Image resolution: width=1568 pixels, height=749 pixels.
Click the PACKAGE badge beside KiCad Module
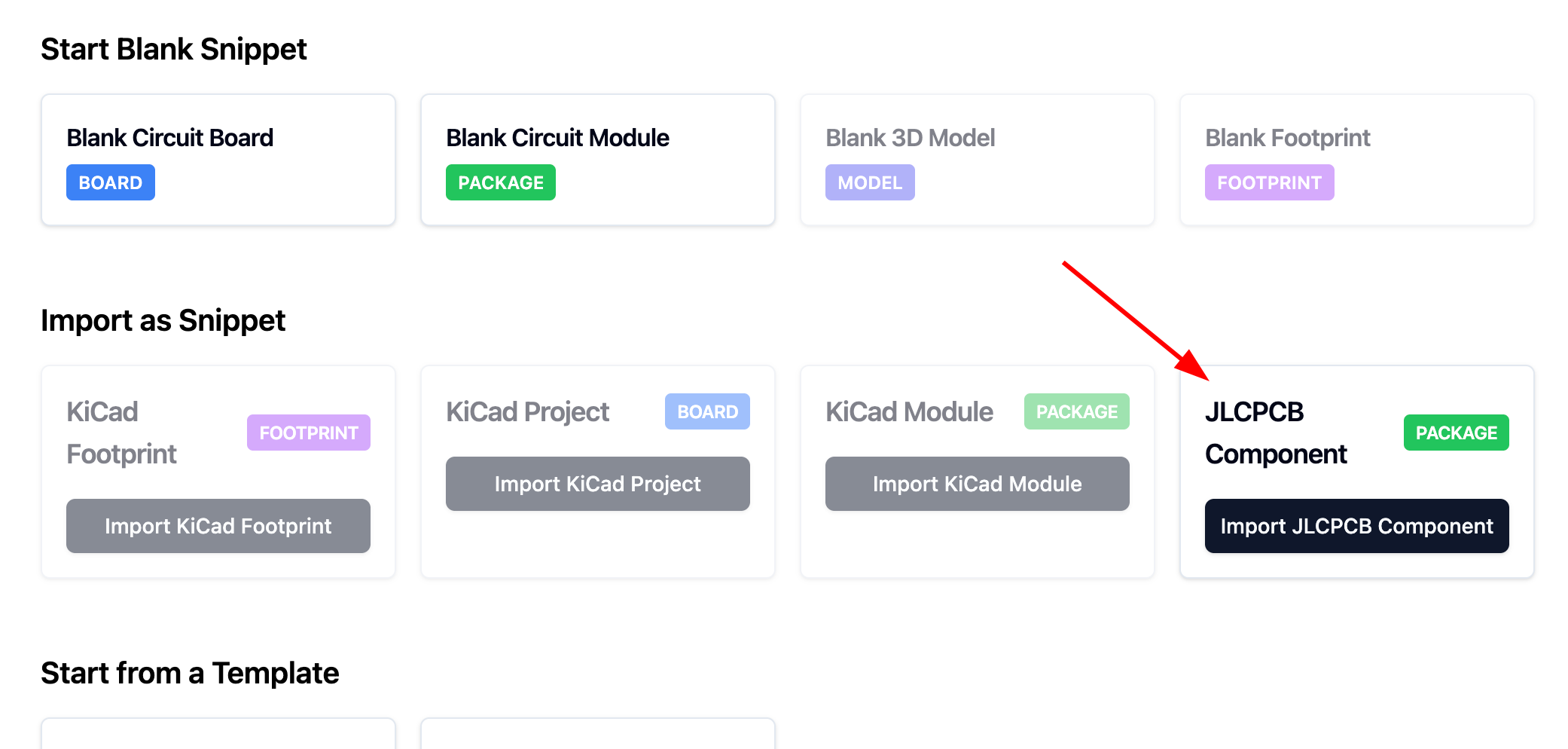coord(1076,412)
